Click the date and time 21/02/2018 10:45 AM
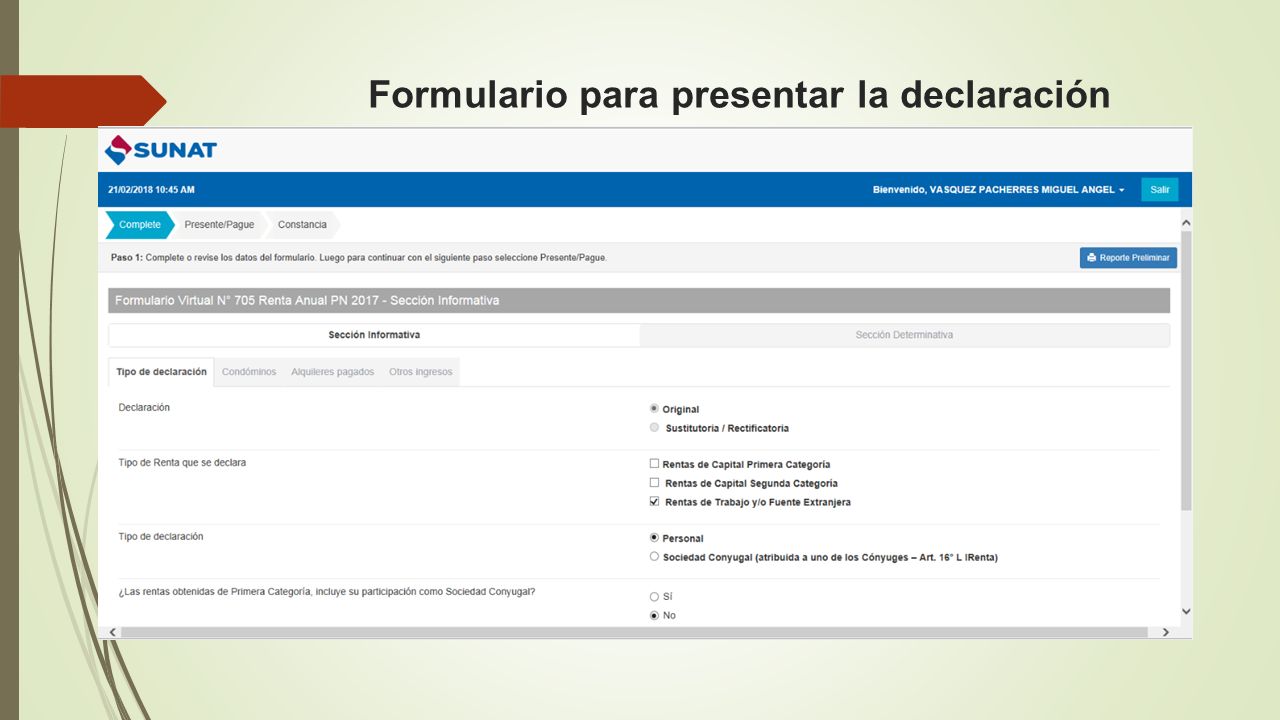 point(151,190)
